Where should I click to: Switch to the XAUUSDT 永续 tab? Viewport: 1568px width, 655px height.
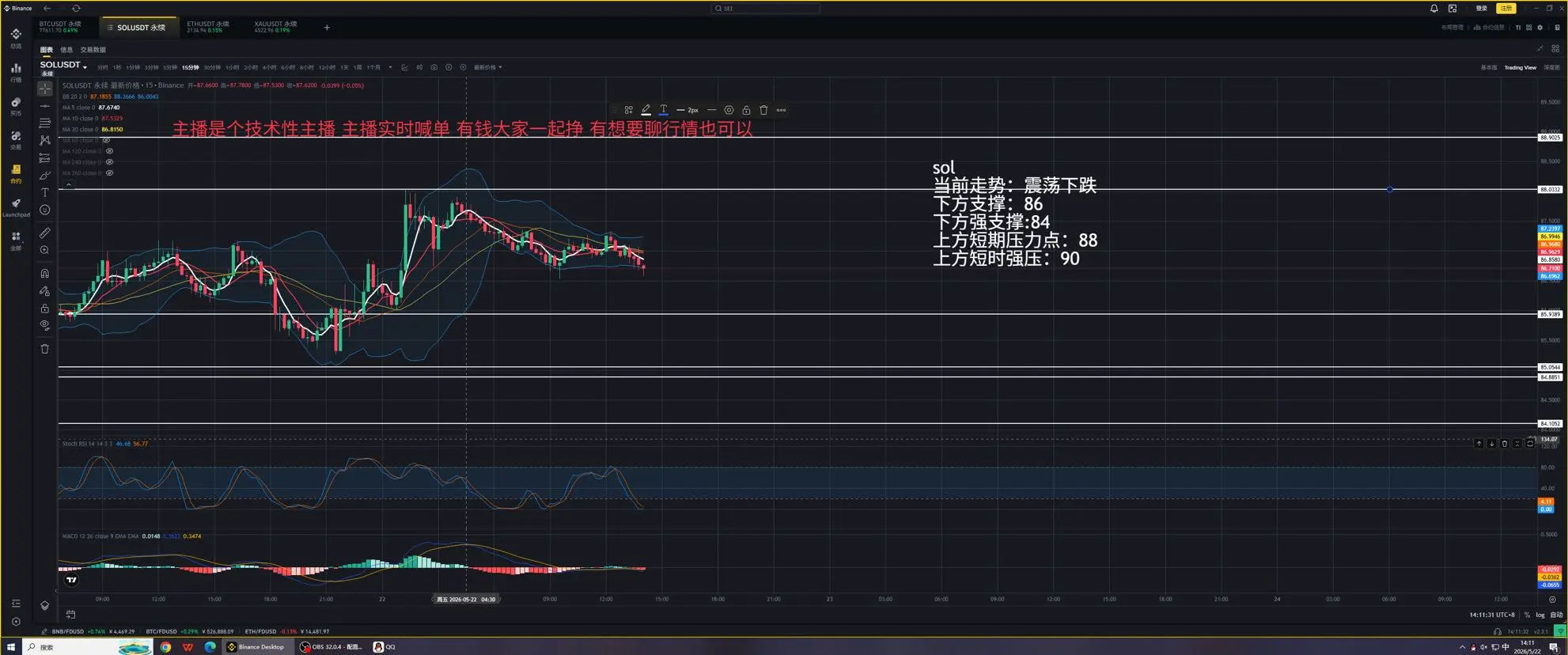tap(275, 27)
